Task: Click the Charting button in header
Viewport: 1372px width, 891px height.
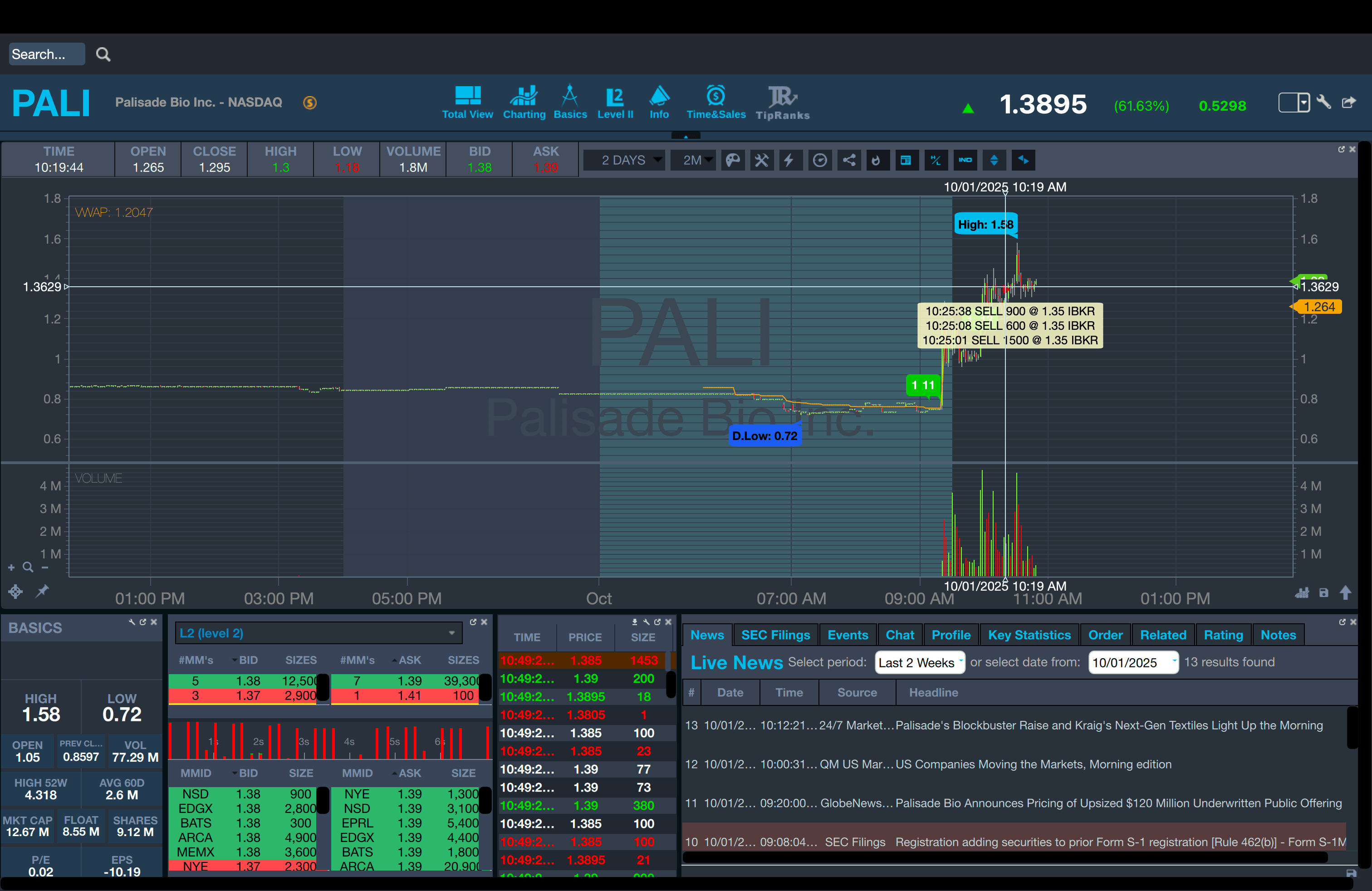Action: 524,103
